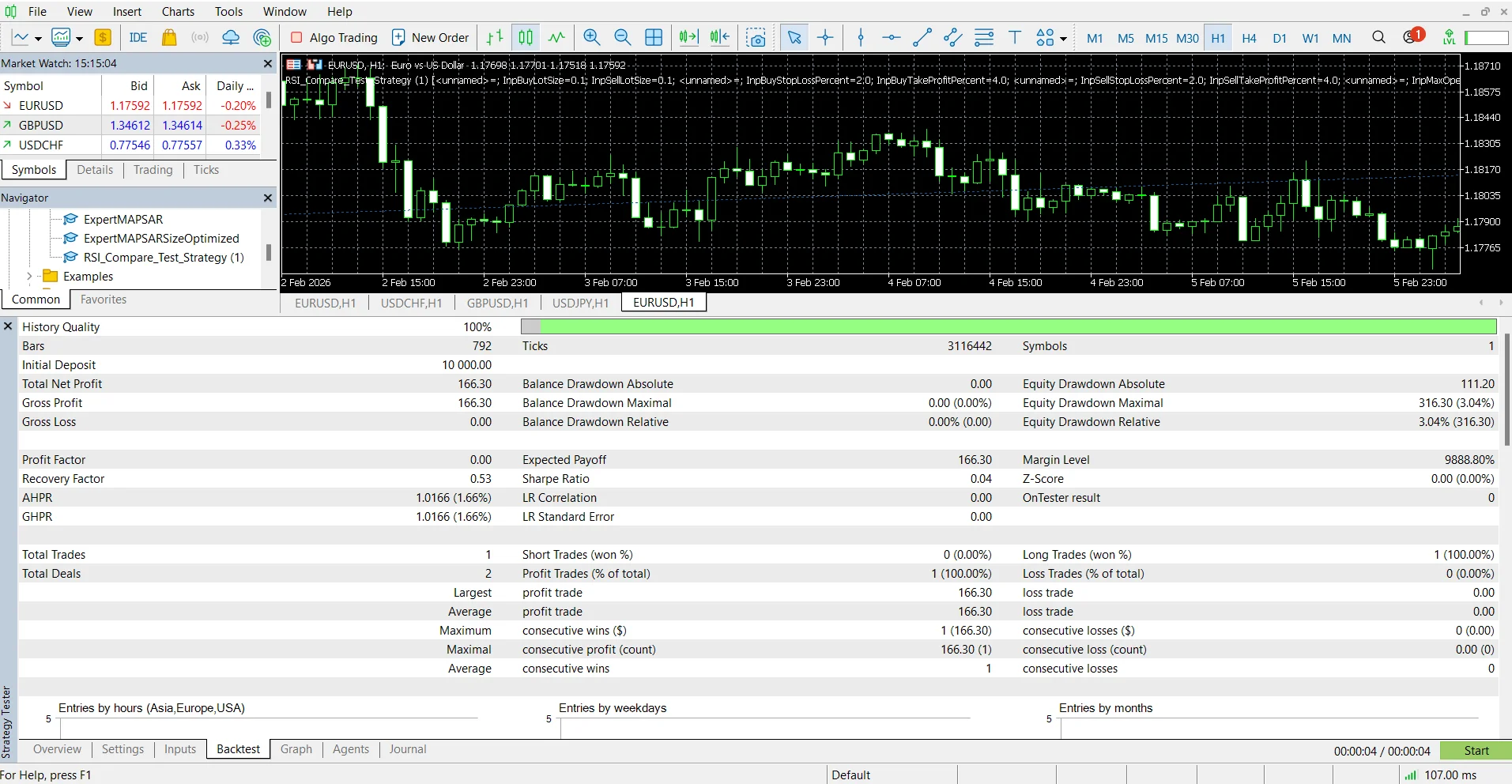Select the trendline drawing tool
Screen dimensions: 1512x784
(x=922, y=37)
